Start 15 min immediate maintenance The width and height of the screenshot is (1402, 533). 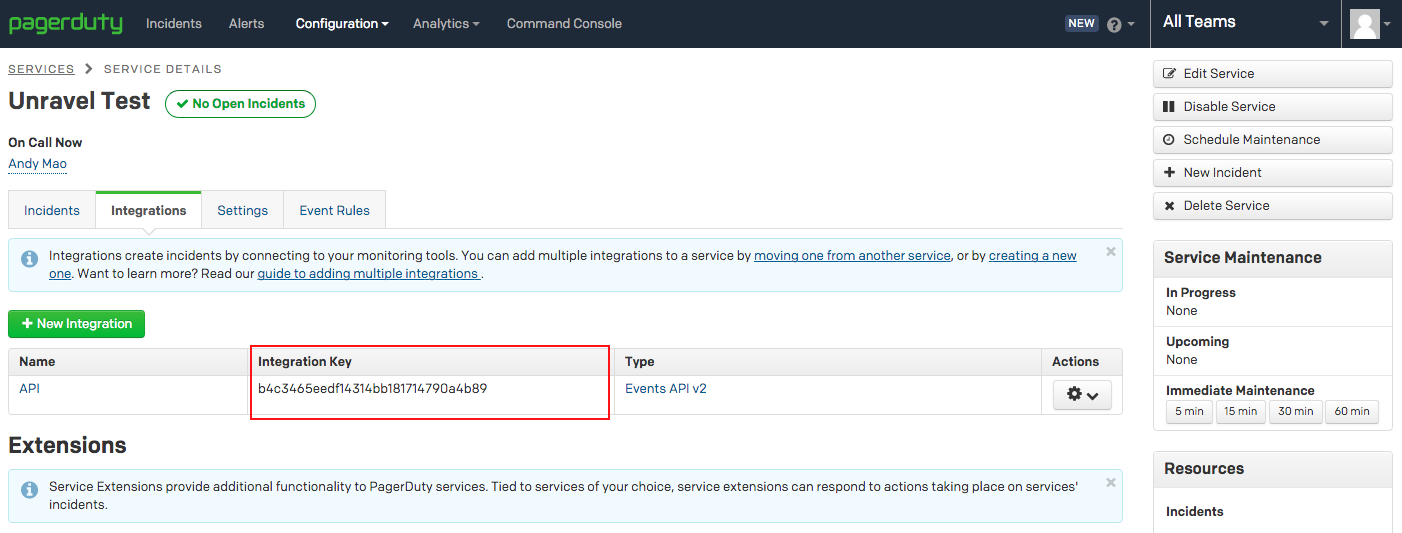click(1241, 411)
